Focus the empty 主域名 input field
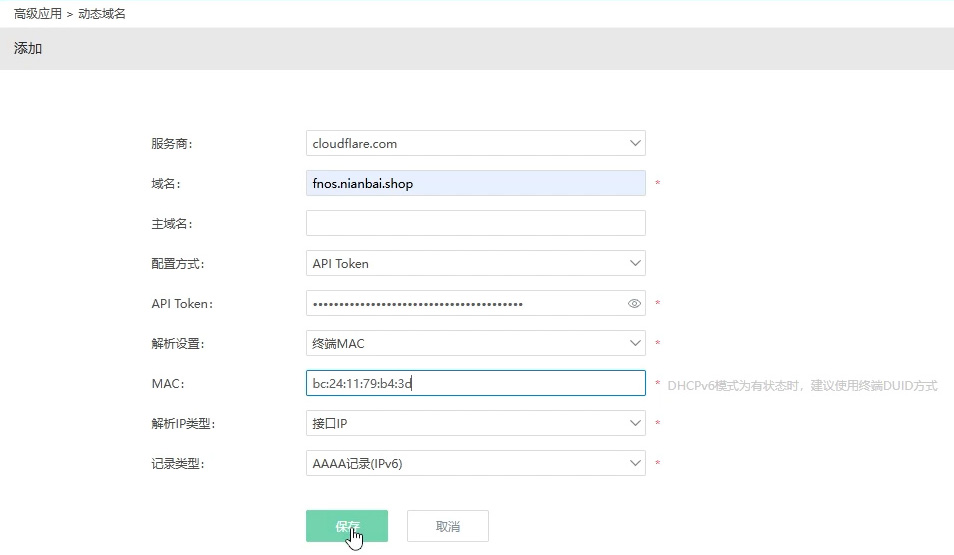954x555 pixels. 475,223
